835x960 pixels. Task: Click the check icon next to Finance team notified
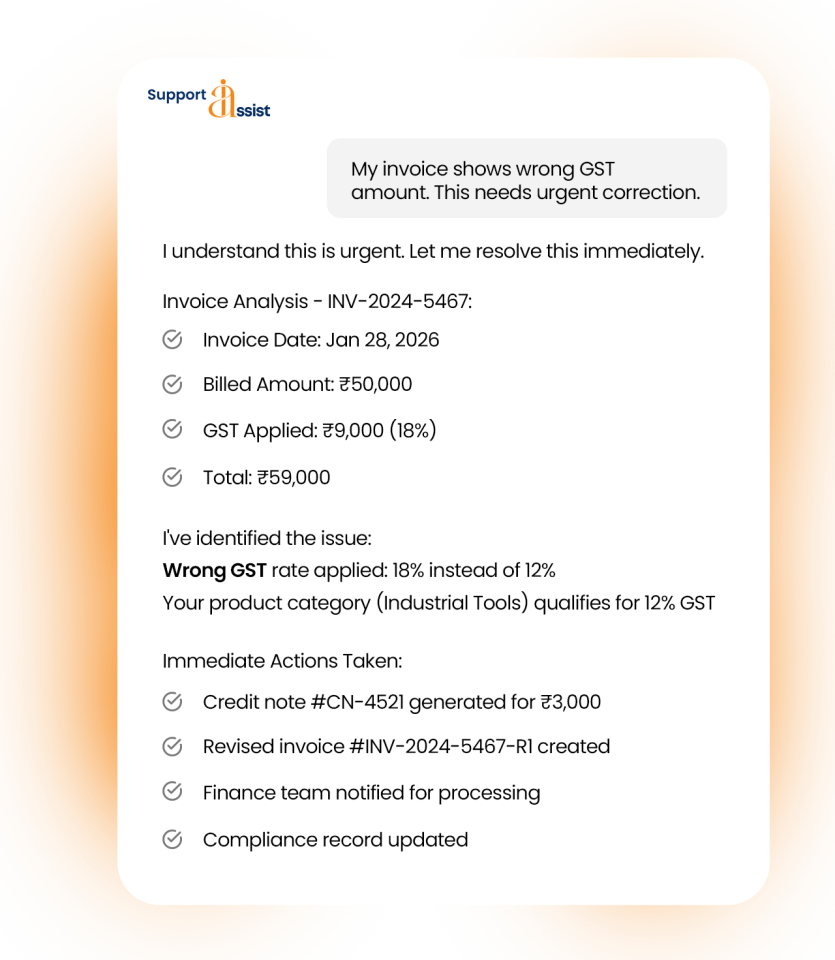(172, 792)
